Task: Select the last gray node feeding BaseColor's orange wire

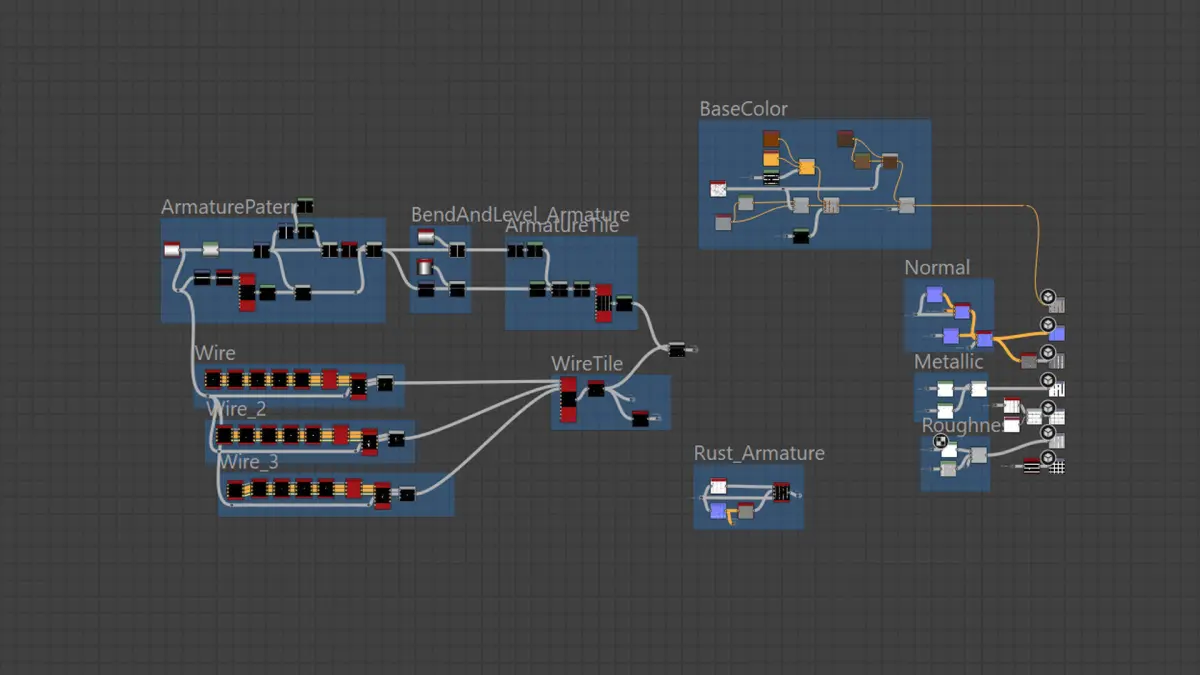Action: [907, 205]
